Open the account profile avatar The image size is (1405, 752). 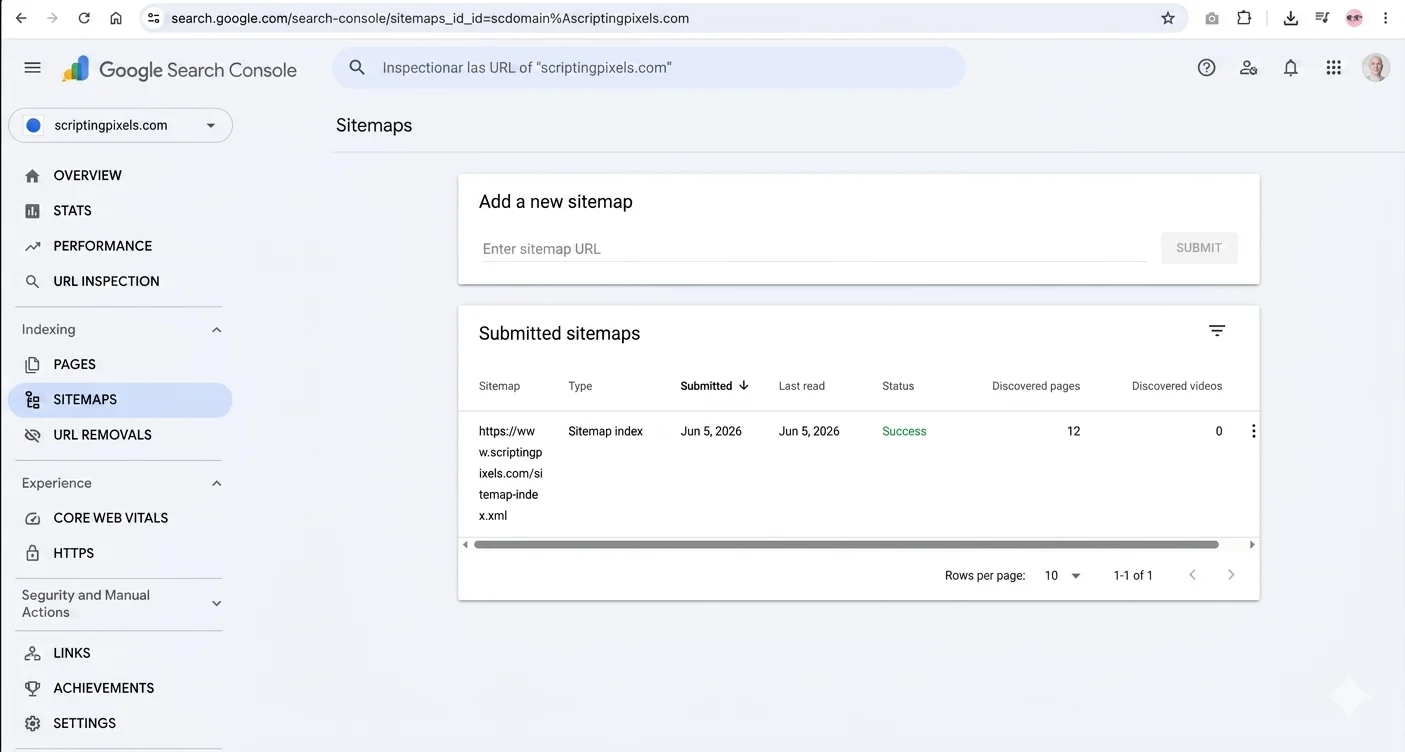(1376, 68)
